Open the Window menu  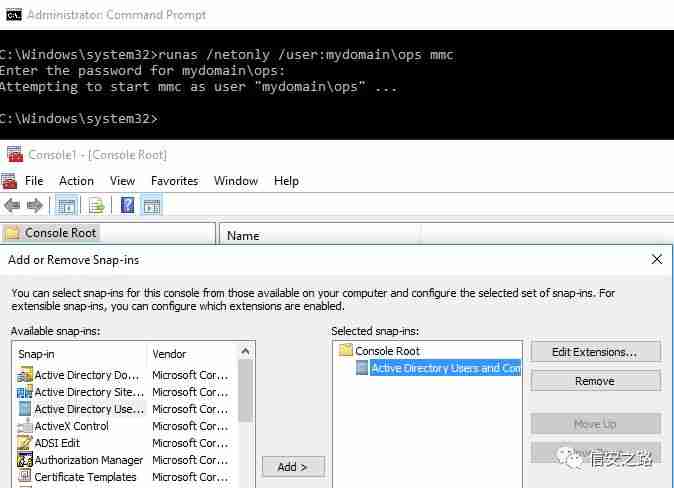(x=236, y=181)
